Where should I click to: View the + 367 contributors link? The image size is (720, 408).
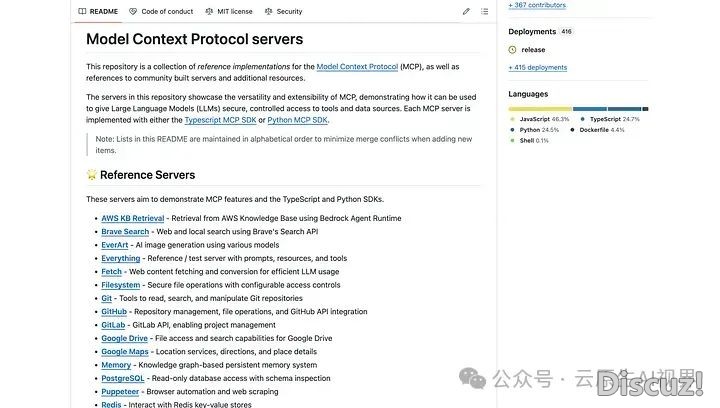point(537,5)
